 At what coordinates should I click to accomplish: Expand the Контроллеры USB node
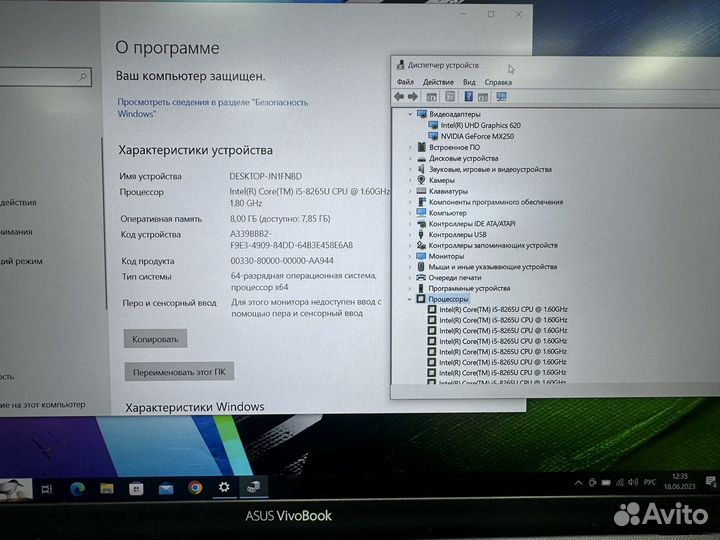(x=410, y=235)
